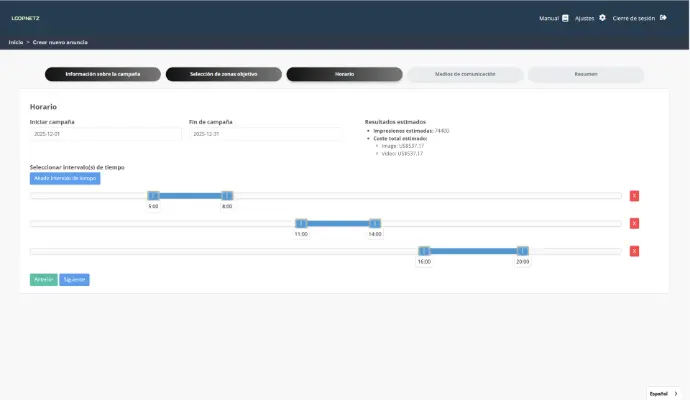Open the Iniciar campaña date picker
The height and width of the screenshot is (400, 690).
pyautogui.click(x=105, y=133)
